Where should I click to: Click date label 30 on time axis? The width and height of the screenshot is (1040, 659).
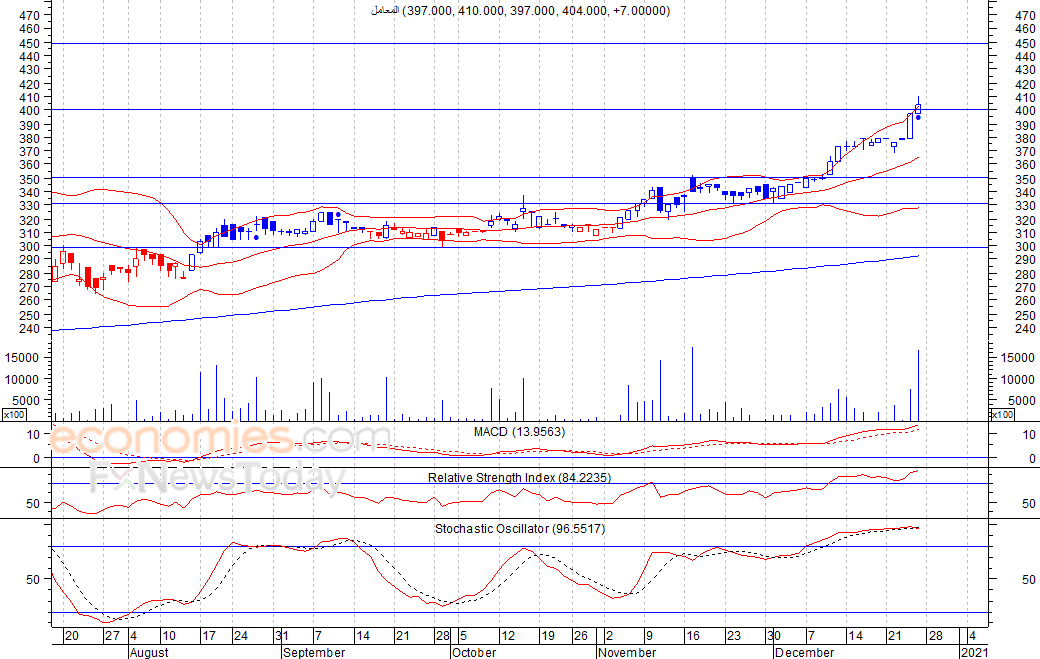(773, 636)
